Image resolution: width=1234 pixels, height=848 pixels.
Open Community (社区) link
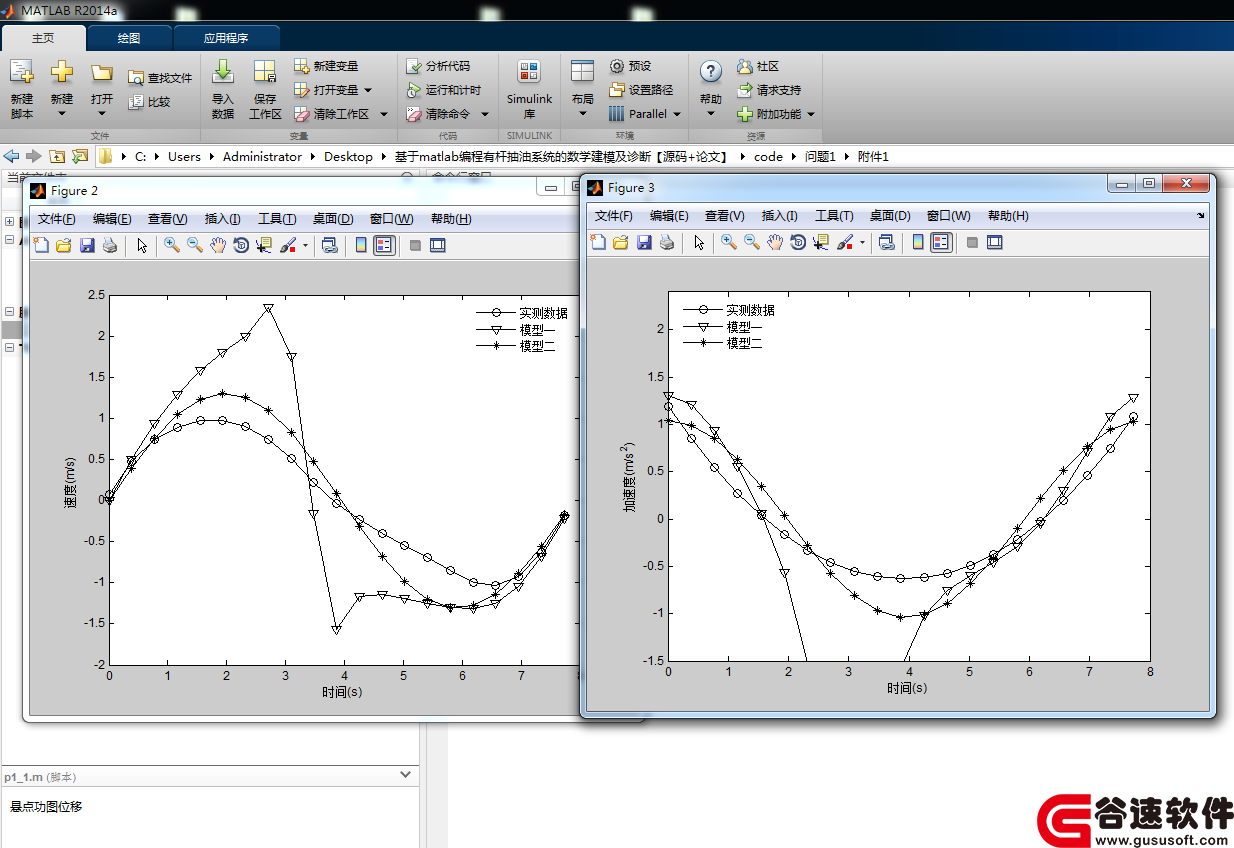[x=758, y=66]
